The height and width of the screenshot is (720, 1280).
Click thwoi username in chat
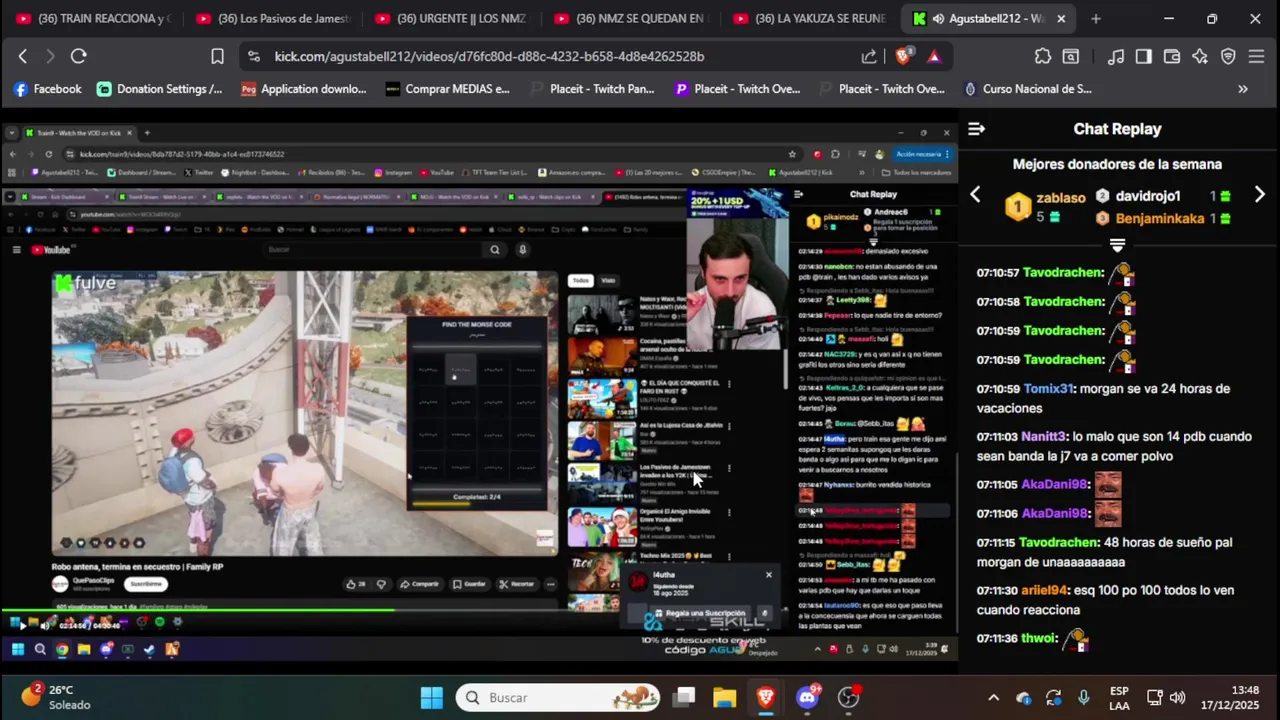[1038, 638]
